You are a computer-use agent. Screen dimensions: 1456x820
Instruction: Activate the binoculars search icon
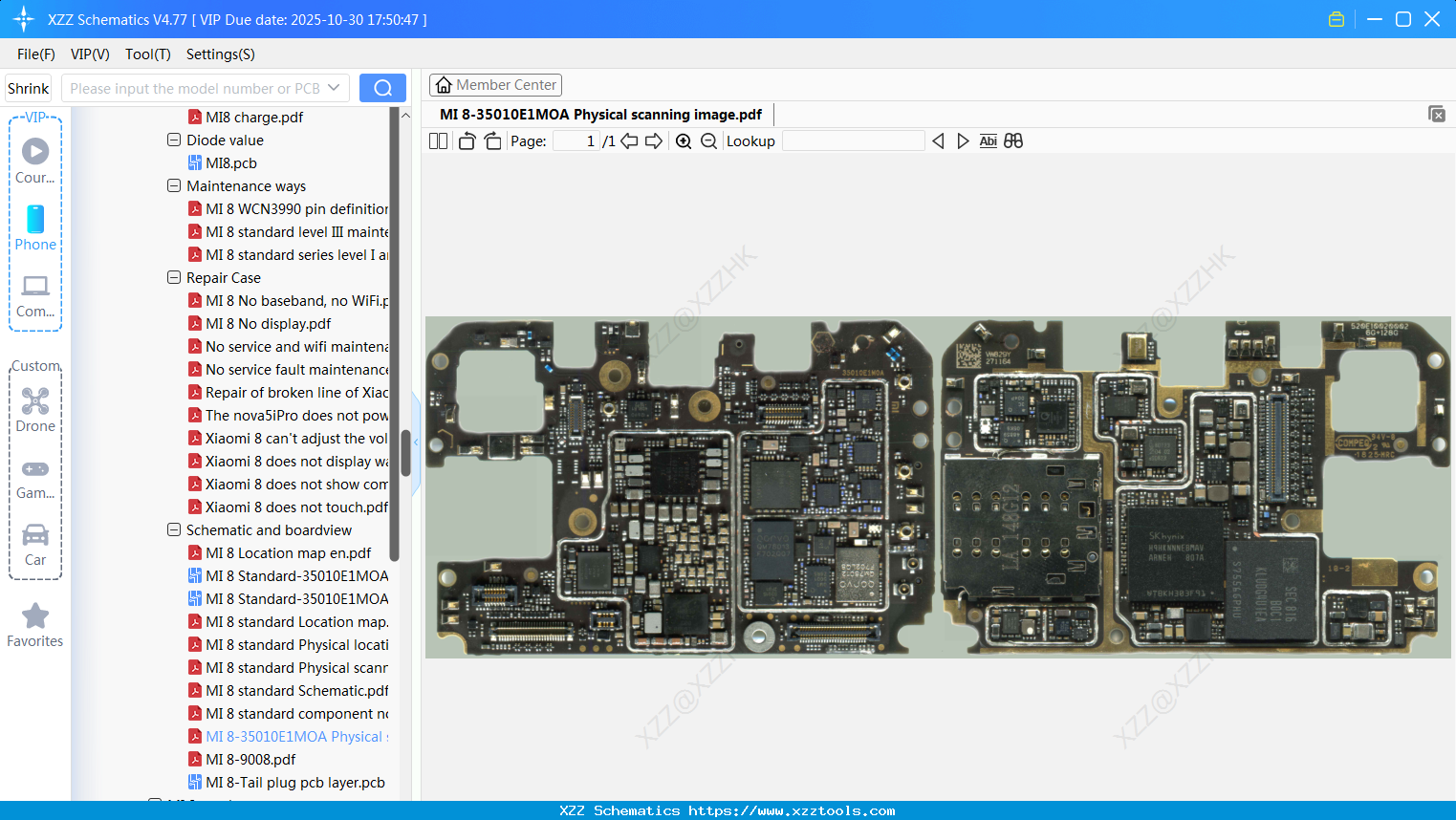1013,140
